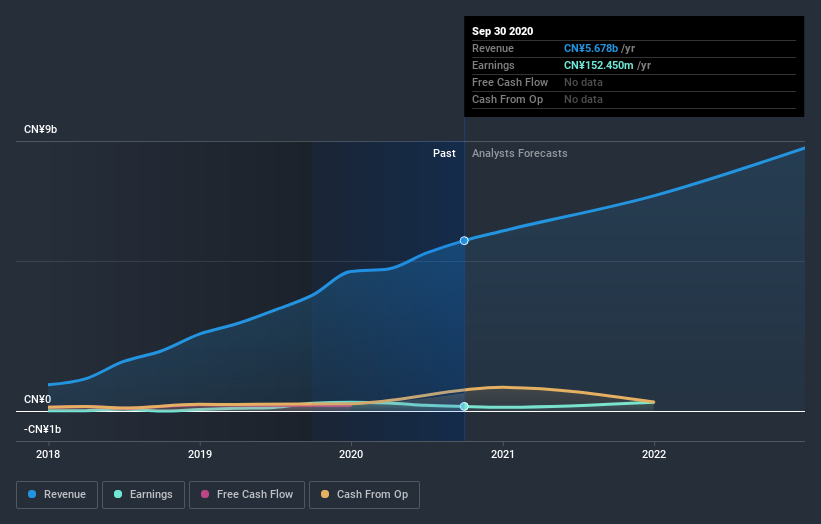Viewport: 821px width, 524px height.
Task: Click the CN¥152.450m earnings value in tooltip
Action: (x=598, y=65)
